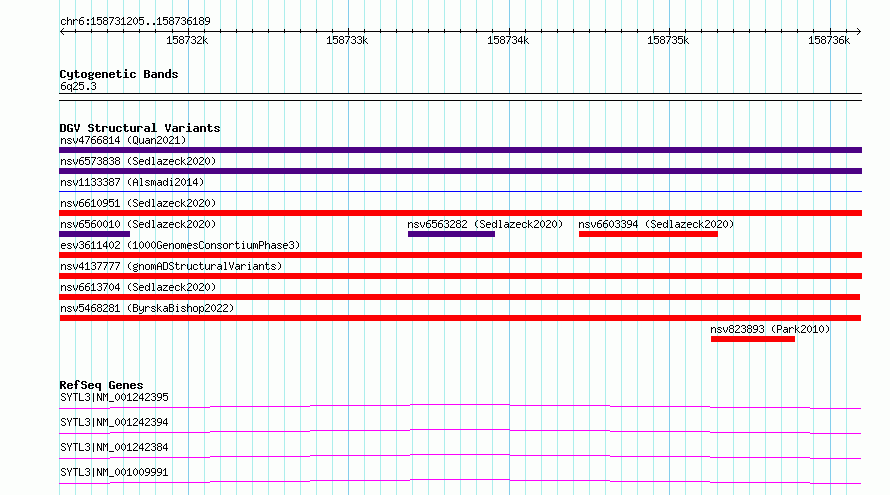The height and width of the screenshot is (495, 890).
Task: Open SYTL3|NM_001009991 gene label
Action: [114, 472]
